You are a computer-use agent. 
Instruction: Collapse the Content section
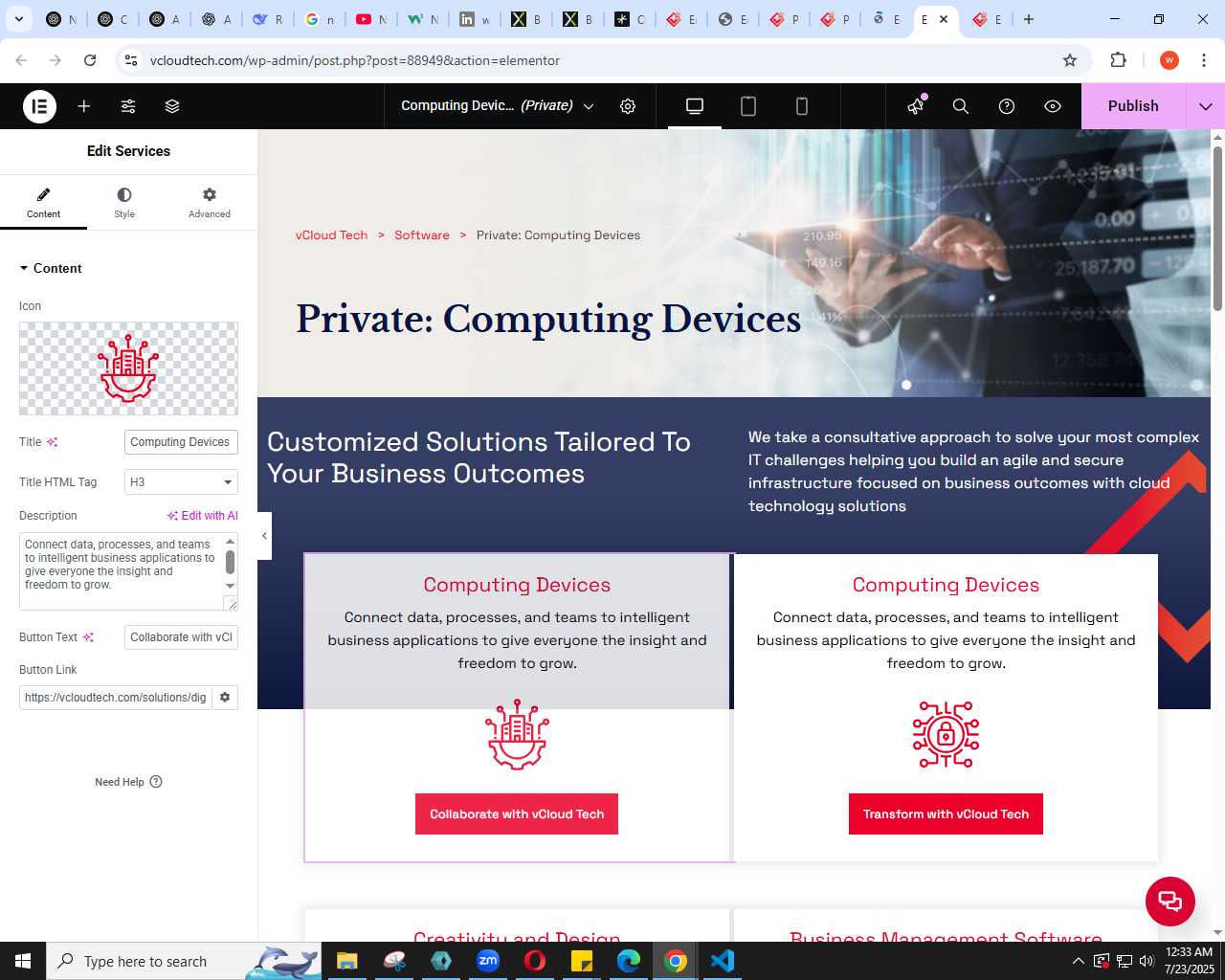point(51,268)
